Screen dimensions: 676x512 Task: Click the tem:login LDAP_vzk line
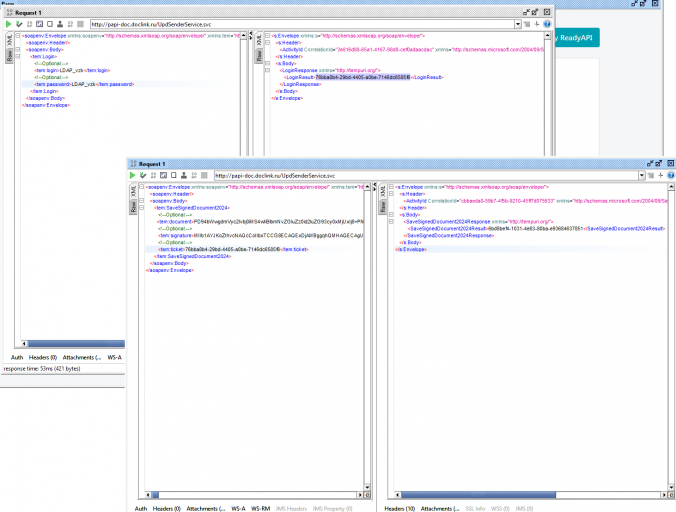coord(72,70)
